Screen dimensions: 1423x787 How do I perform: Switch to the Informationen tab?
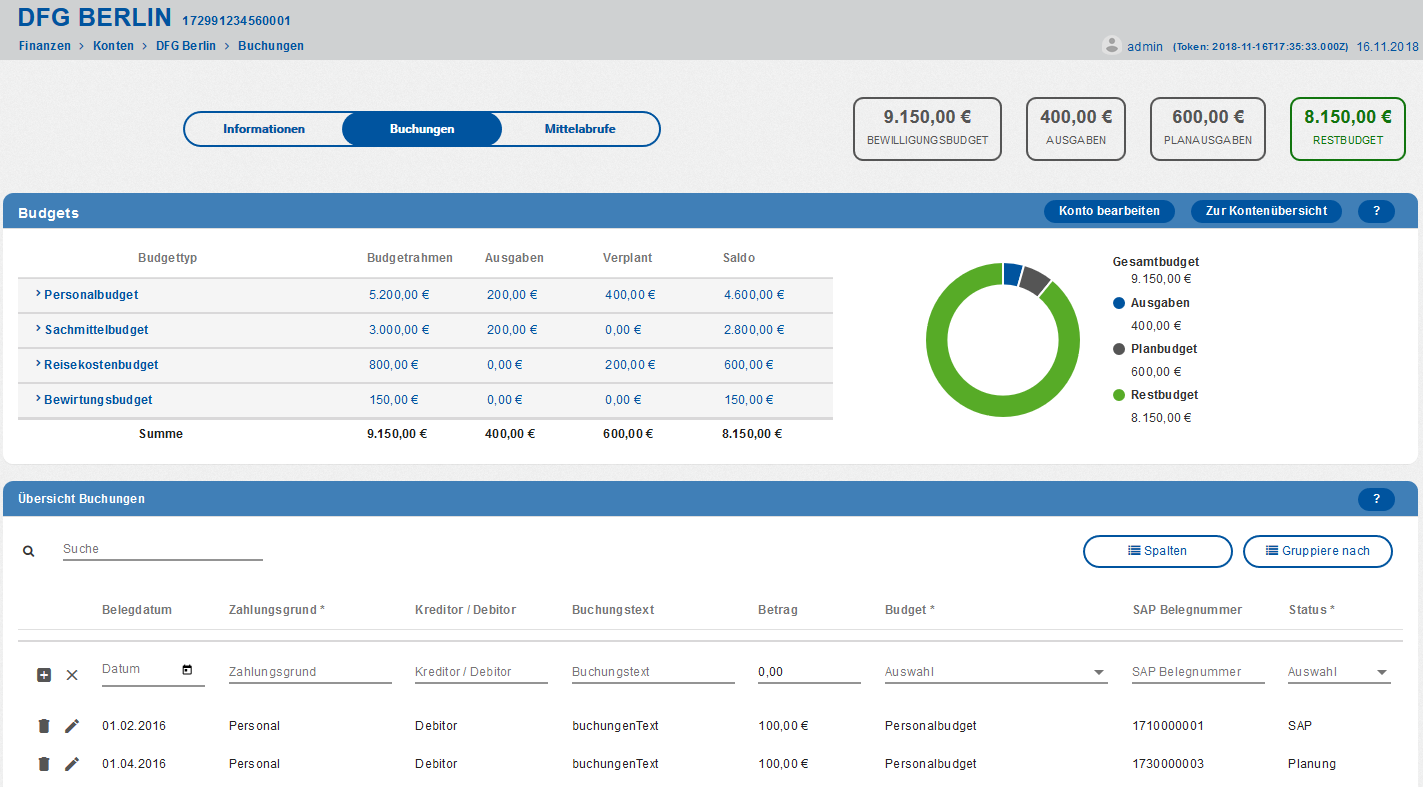[x=264, y=129]
